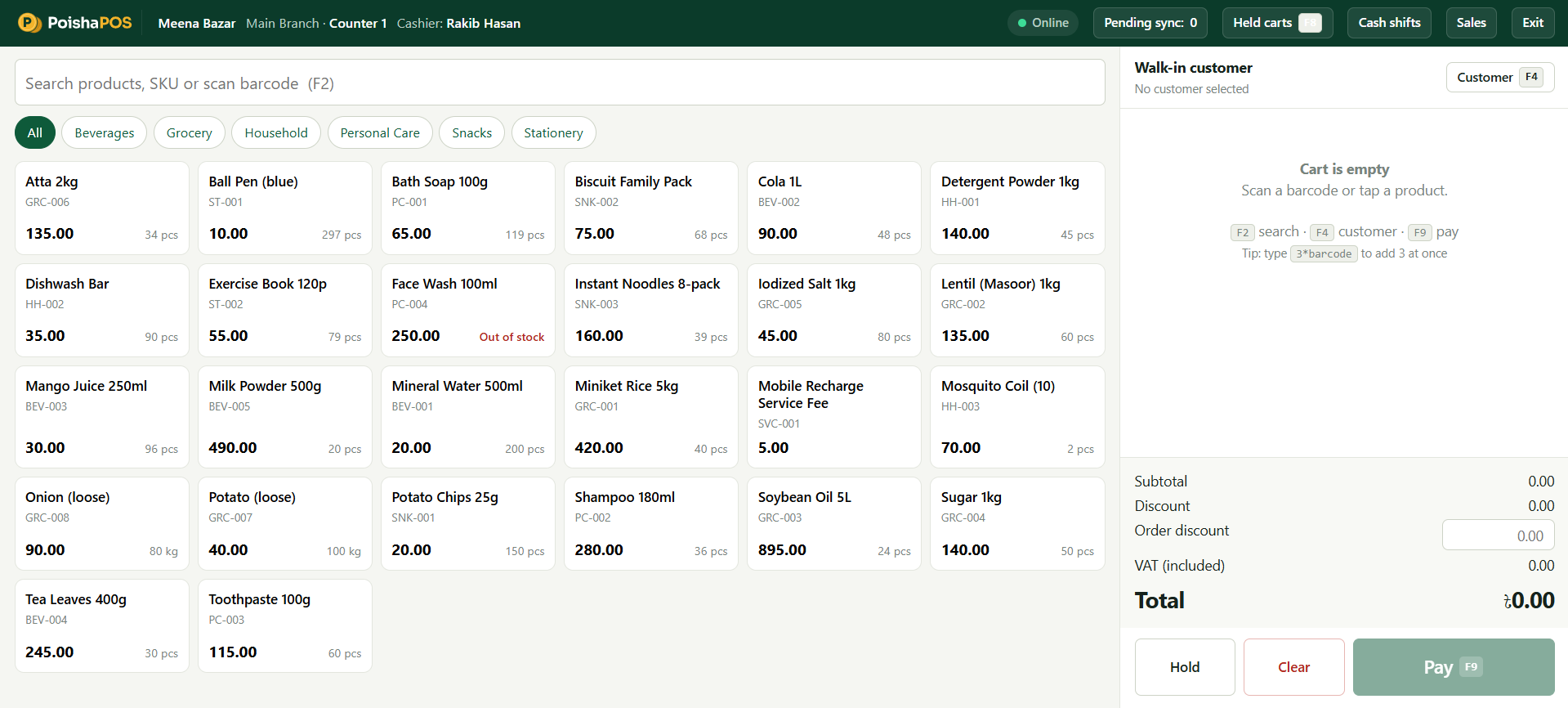The width and height of the screenshot is (1568, 708).
Task: Open the Held carts list
Action: click(1277, 23)
